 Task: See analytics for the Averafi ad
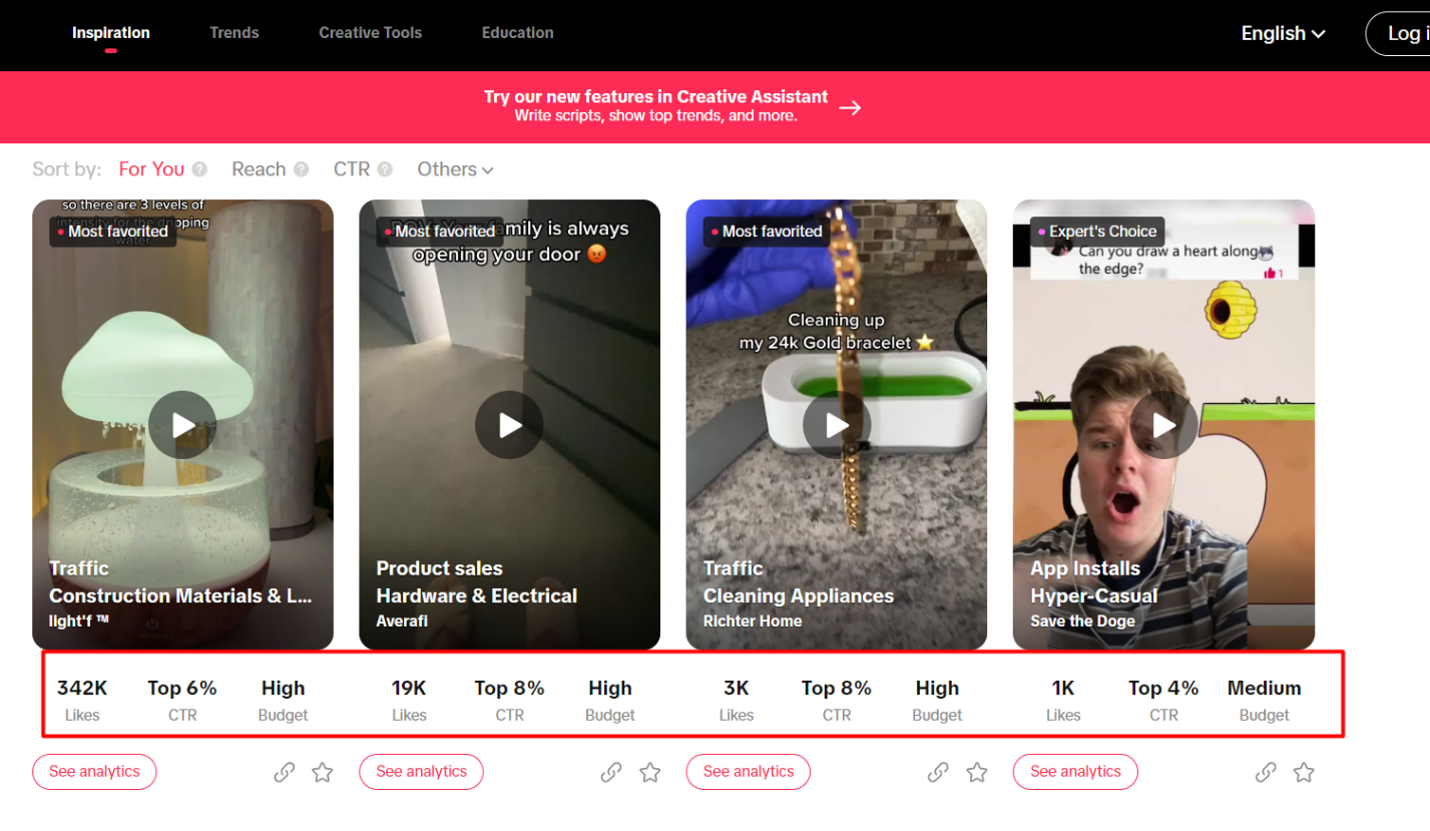coord(421,772)
